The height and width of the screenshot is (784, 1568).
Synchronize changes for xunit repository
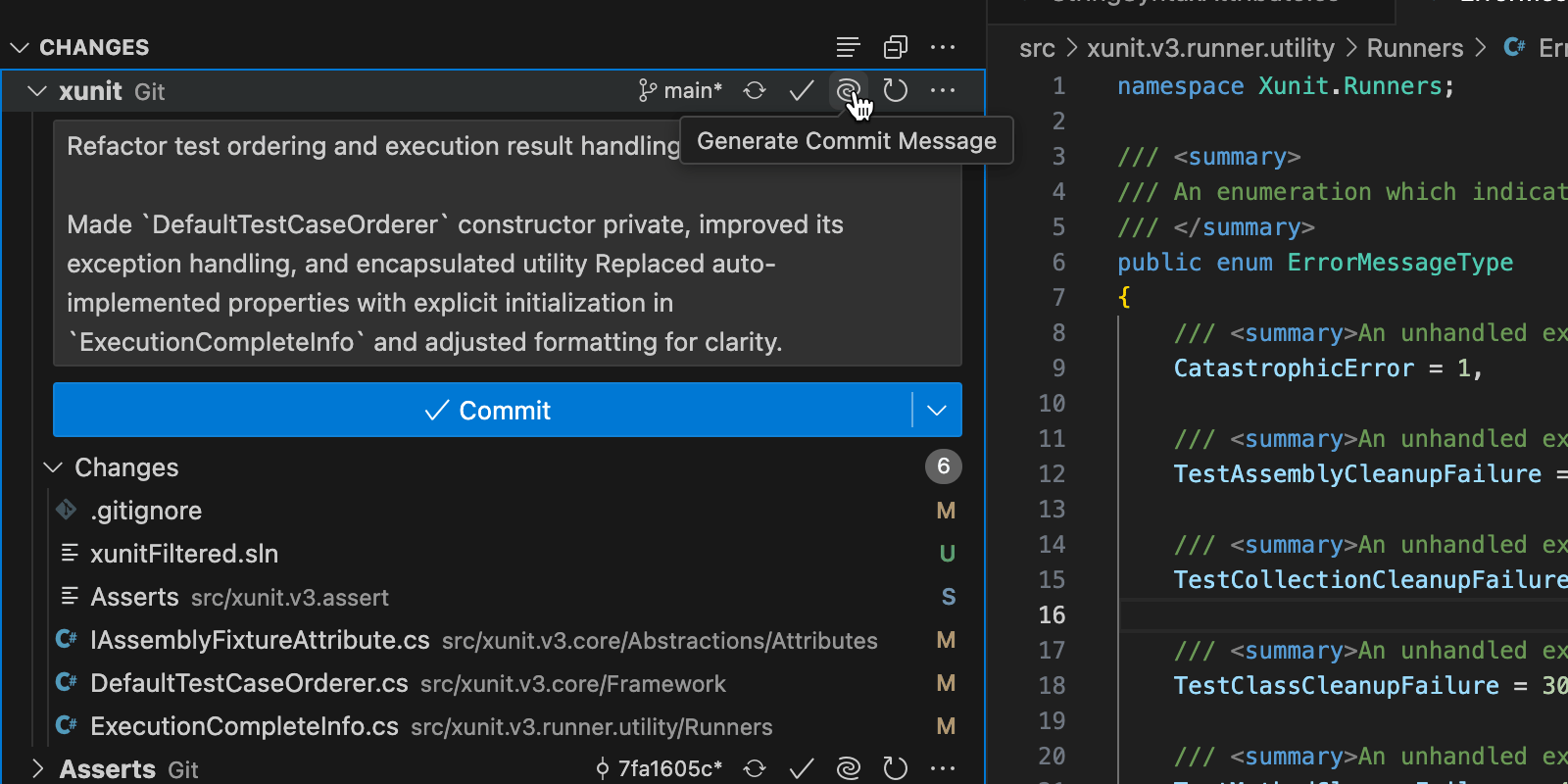(755, 91)
